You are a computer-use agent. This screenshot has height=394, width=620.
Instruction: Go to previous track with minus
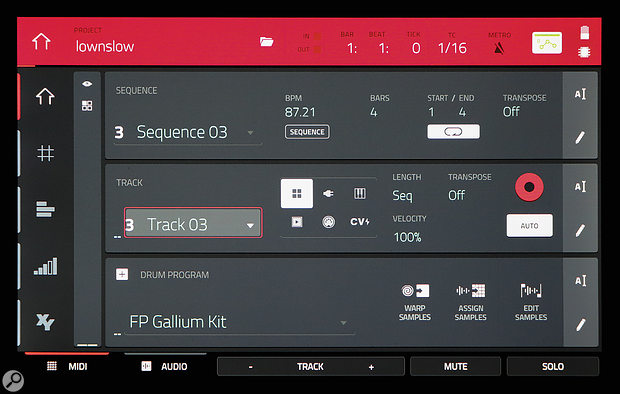coord(251,367)
